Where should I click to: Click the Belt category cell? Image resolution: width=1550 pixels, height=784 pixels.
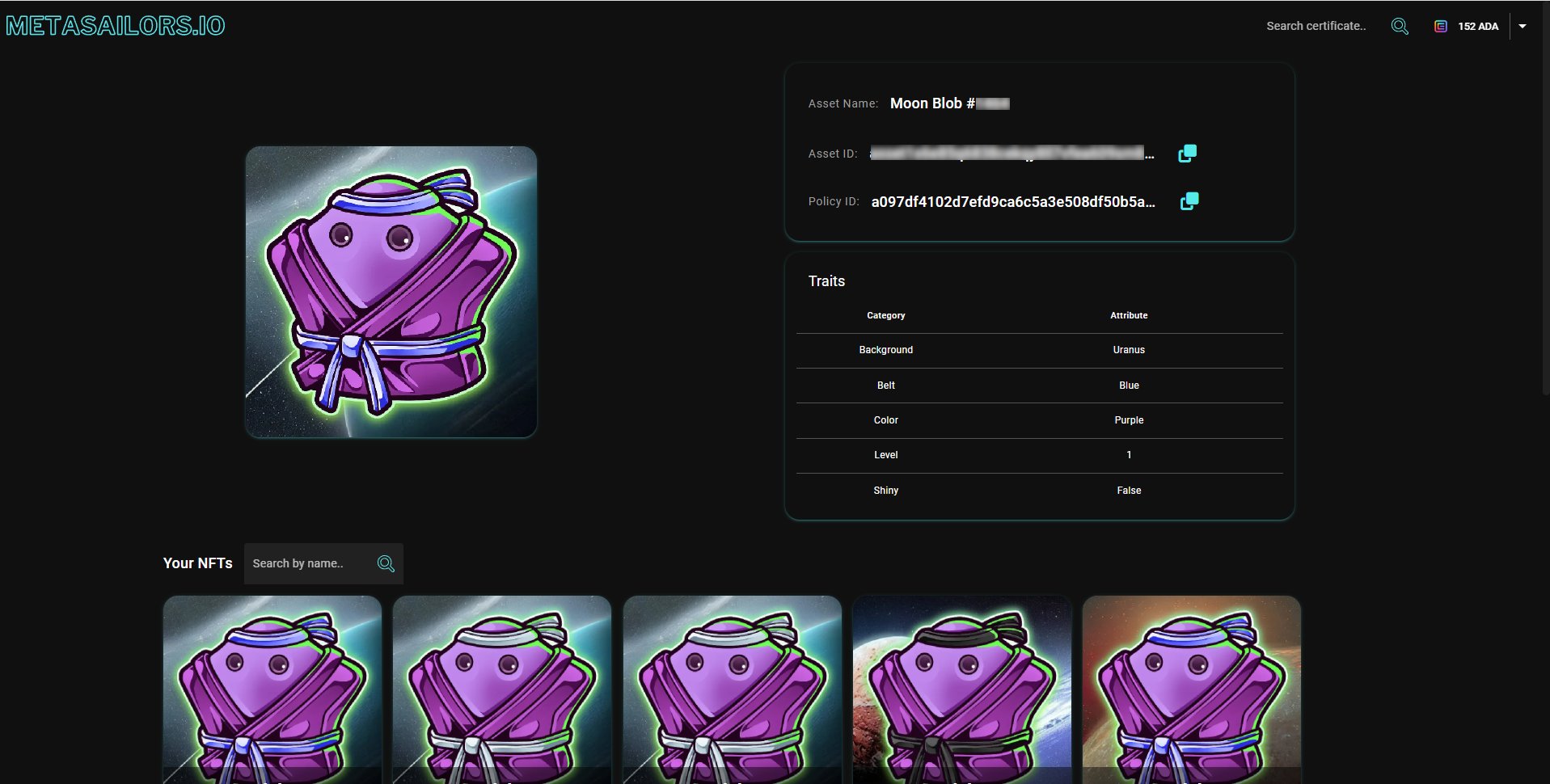coord(886,386)
